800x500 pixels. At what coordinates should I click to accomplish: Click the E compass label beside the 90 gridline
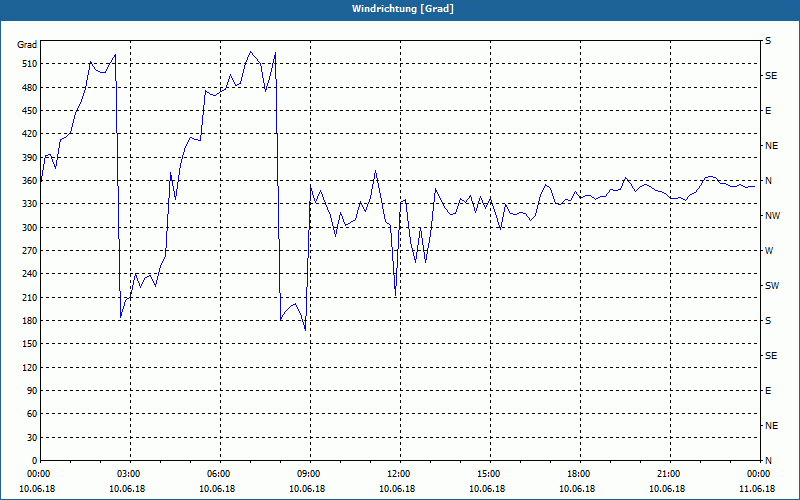pyautogui.click(x=768, y=391)
